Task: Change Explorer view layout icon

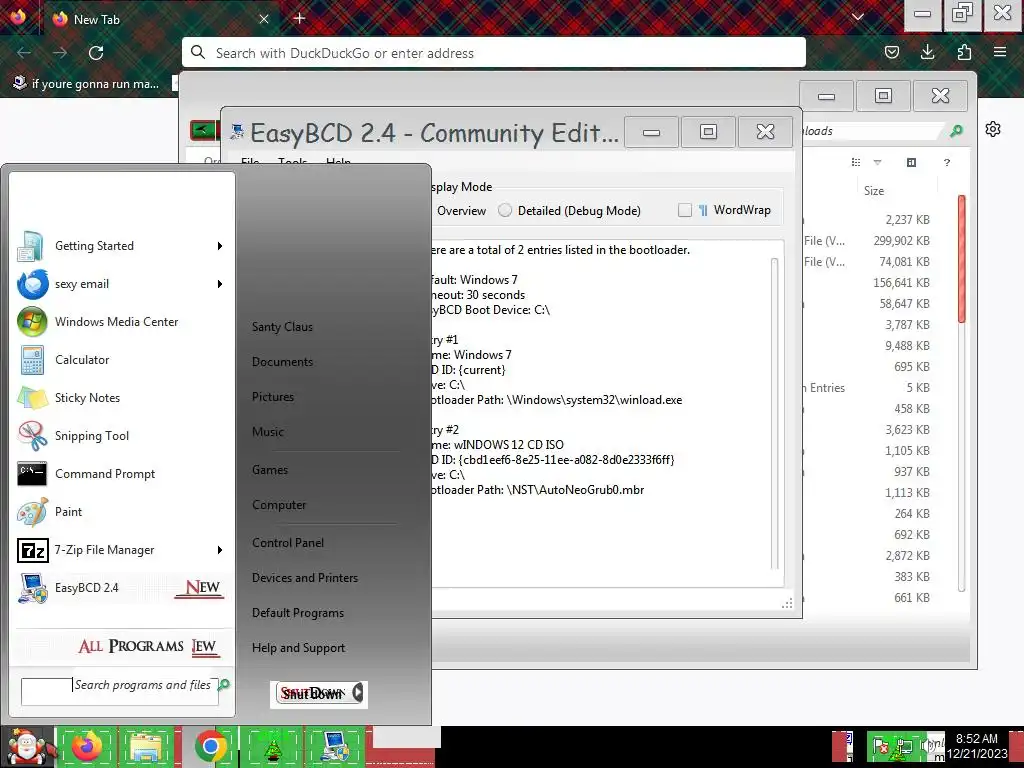Action: tap(856, 163)
